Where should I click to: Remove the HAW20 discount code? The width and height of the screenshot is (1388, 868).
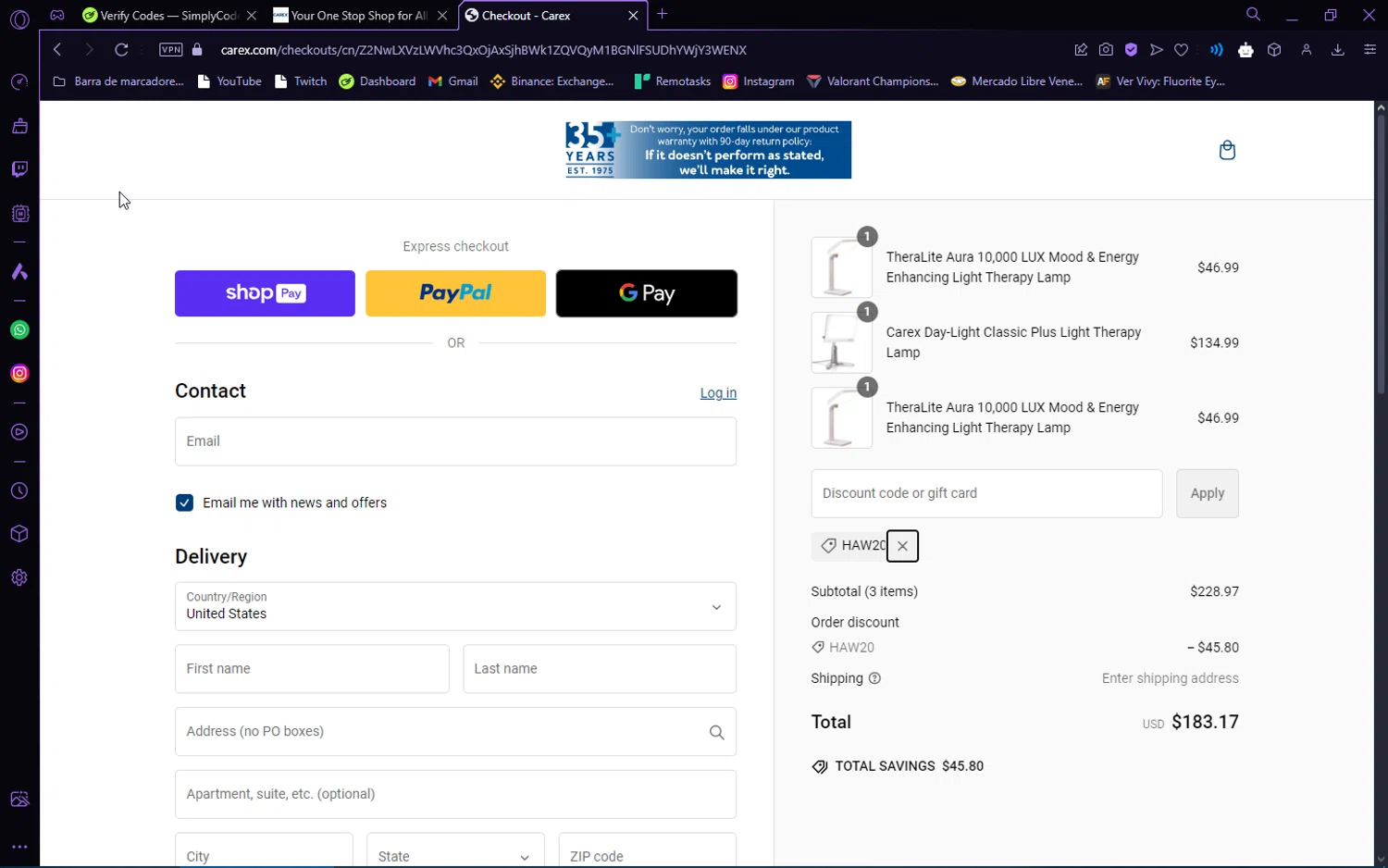(x=902, y=546)
